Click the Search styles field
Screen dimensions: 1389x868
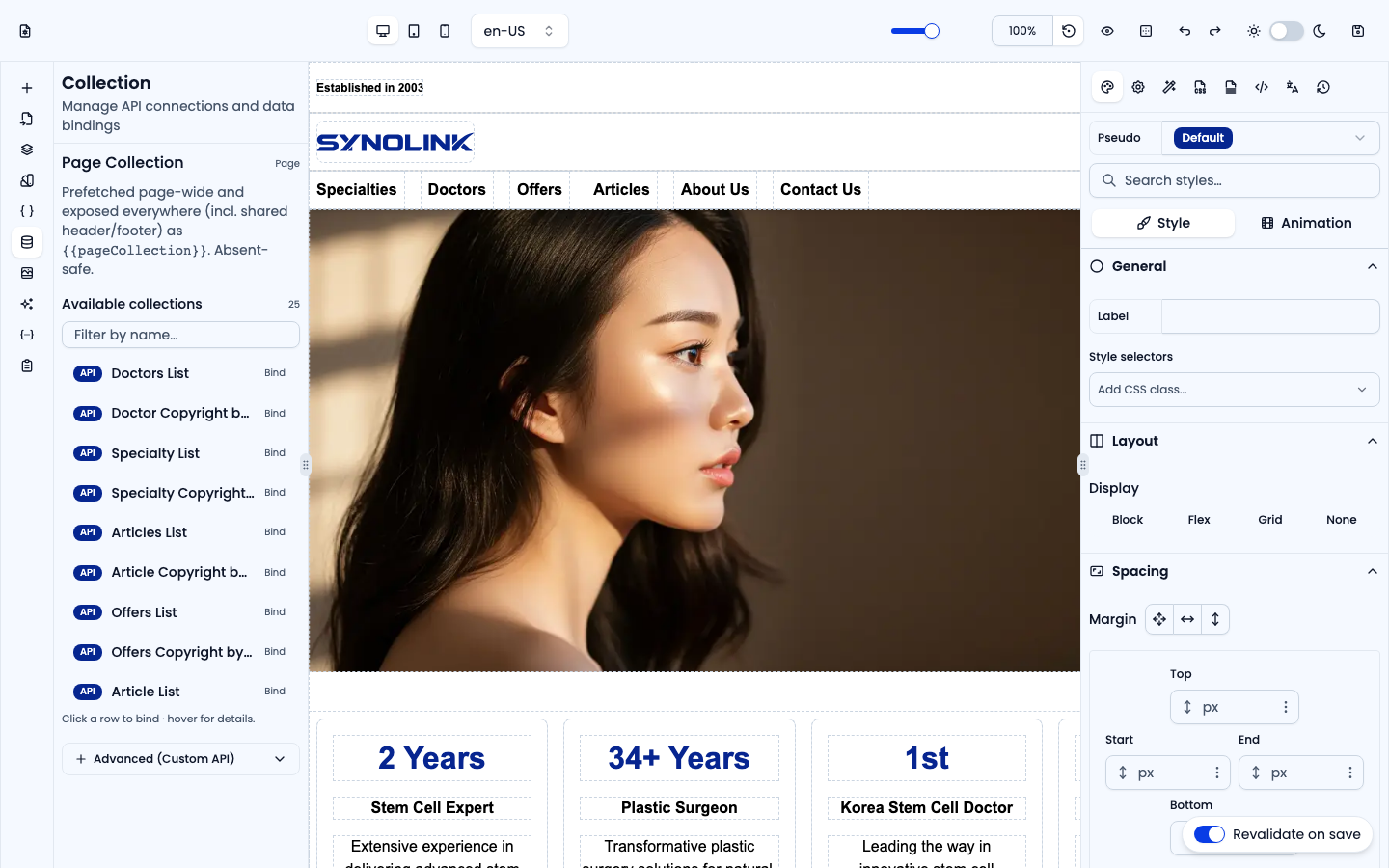(1235, 180)
